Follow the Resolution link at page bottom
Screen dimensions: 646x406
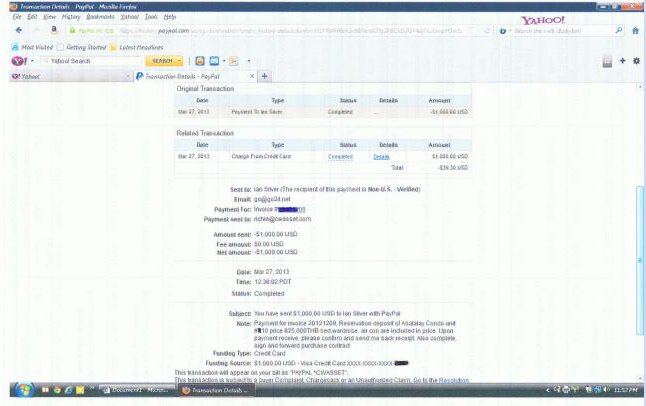454,380
